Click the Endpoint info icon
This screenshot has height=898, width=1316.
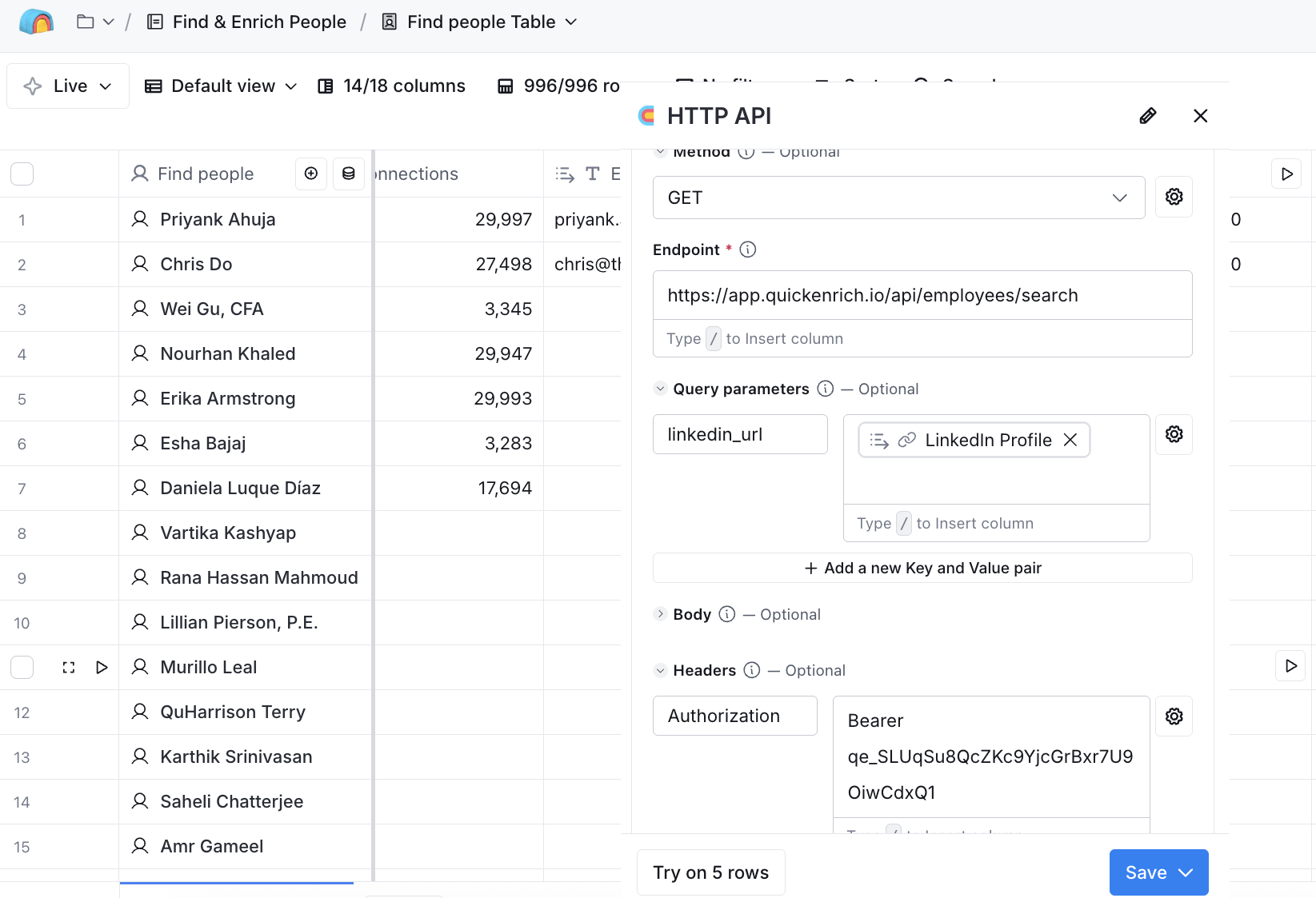tap(748, 249)
